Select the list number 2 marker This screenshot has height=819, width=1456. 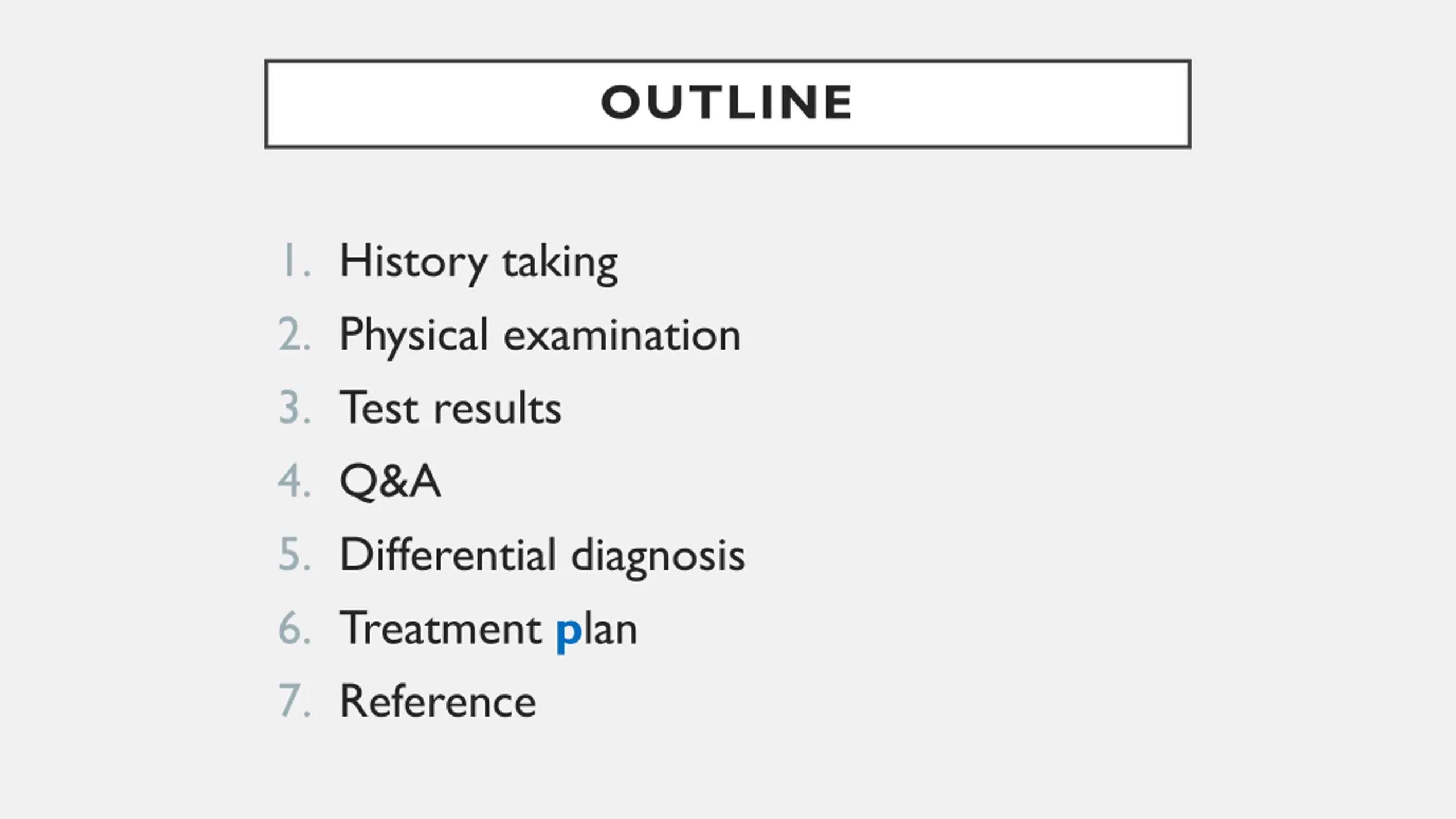click(295, 334)
